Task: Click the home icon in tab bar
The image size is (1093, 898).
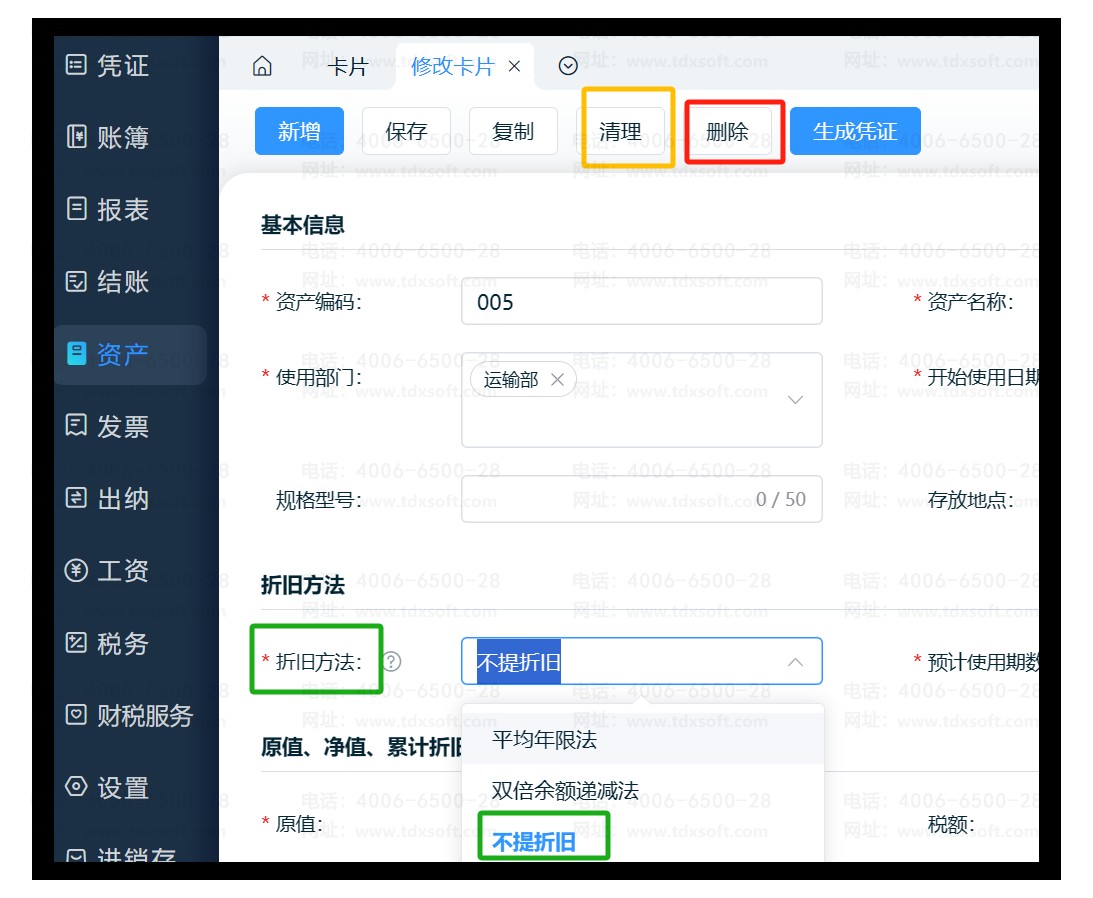Action: coord(262,67)
